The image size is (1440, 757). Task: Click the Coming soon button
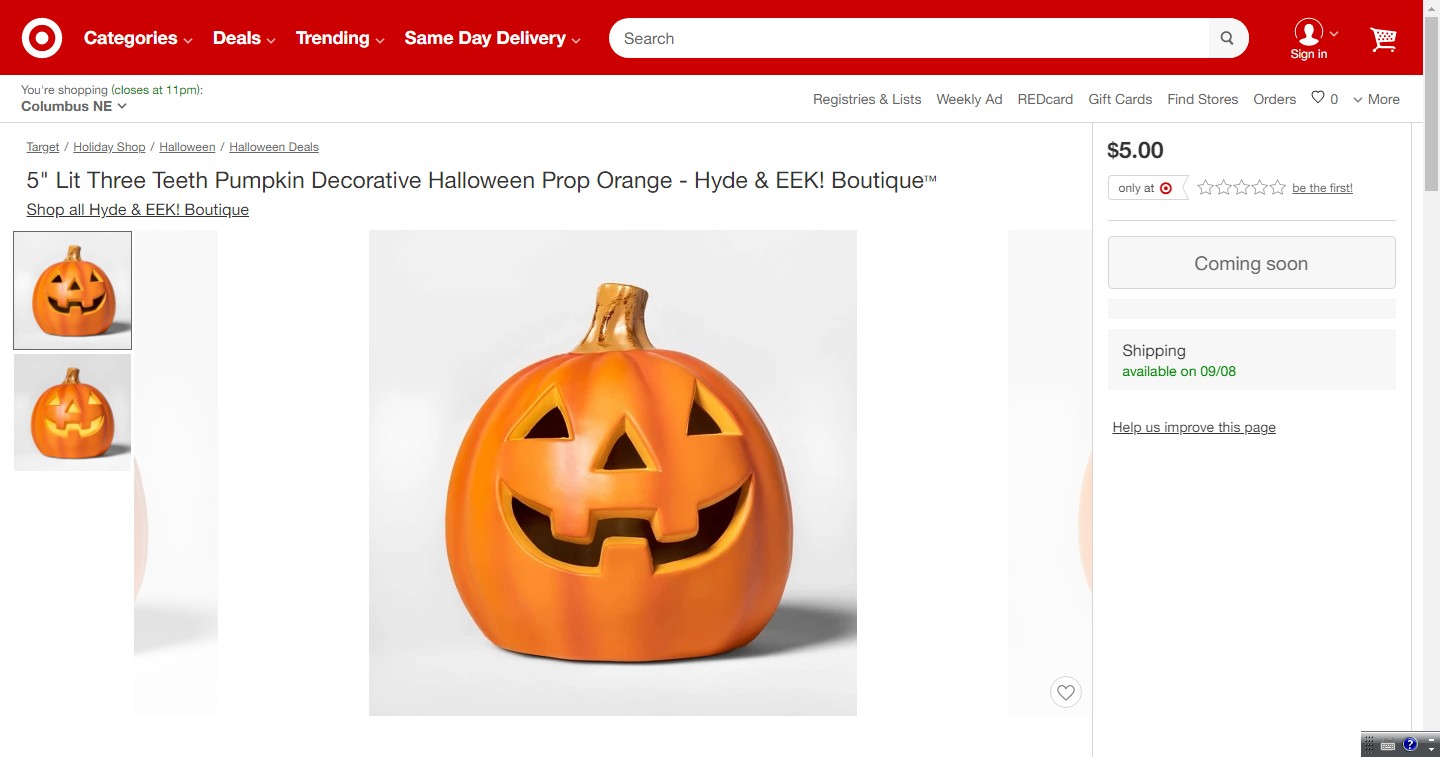(x=1251, y=263)
